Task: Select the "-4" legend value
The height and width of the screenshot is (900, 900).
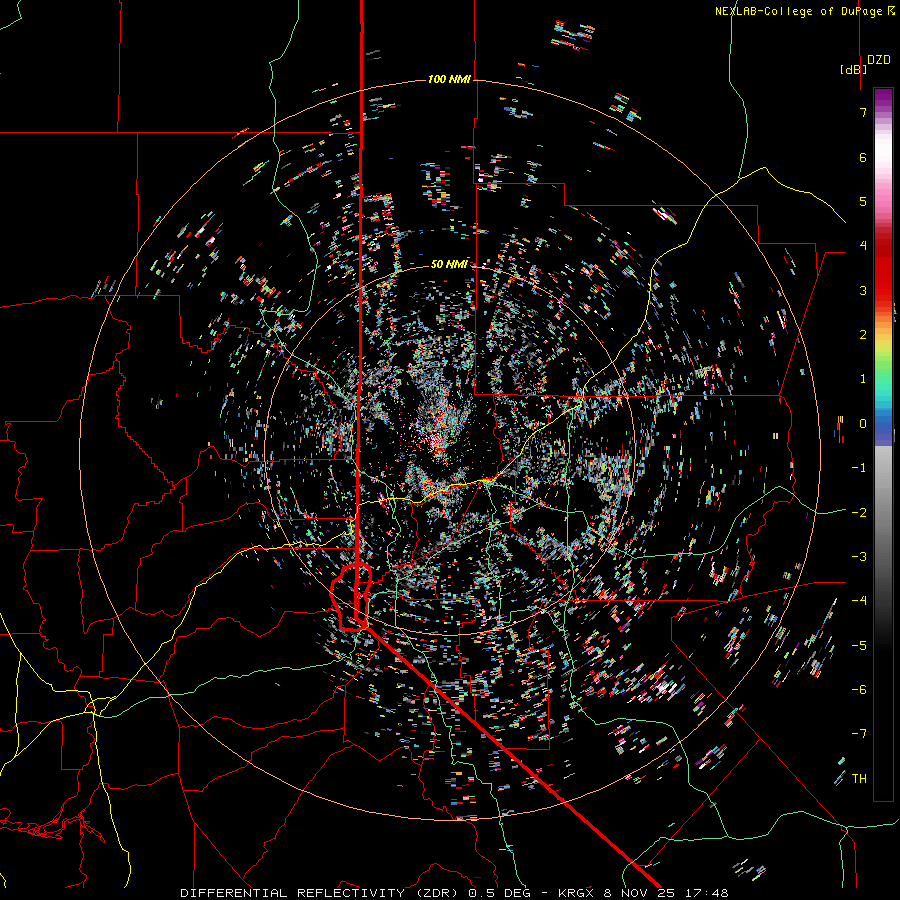Action: pyautogui.click(x=859, y=601)
